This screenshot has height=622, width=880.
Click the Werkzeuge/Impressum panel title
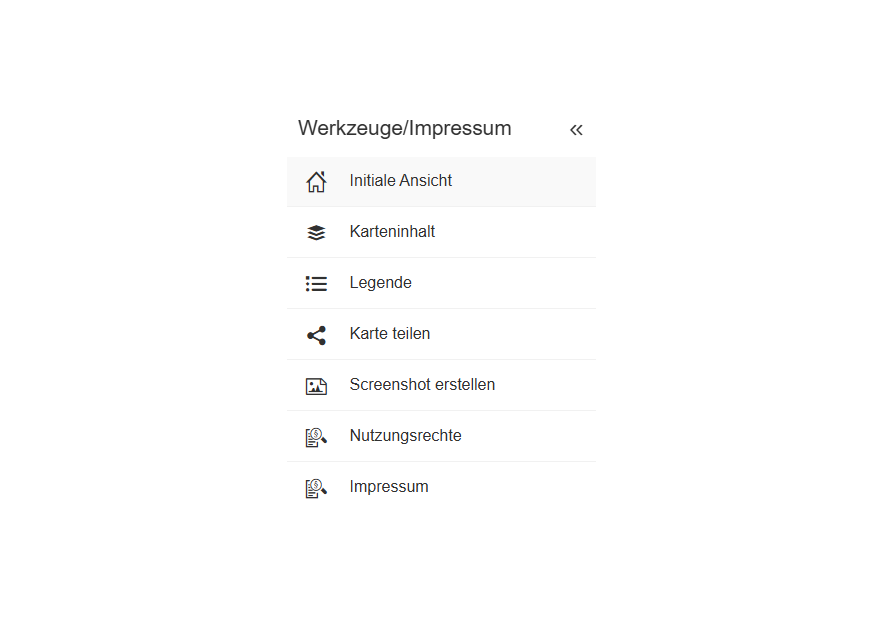404,129
